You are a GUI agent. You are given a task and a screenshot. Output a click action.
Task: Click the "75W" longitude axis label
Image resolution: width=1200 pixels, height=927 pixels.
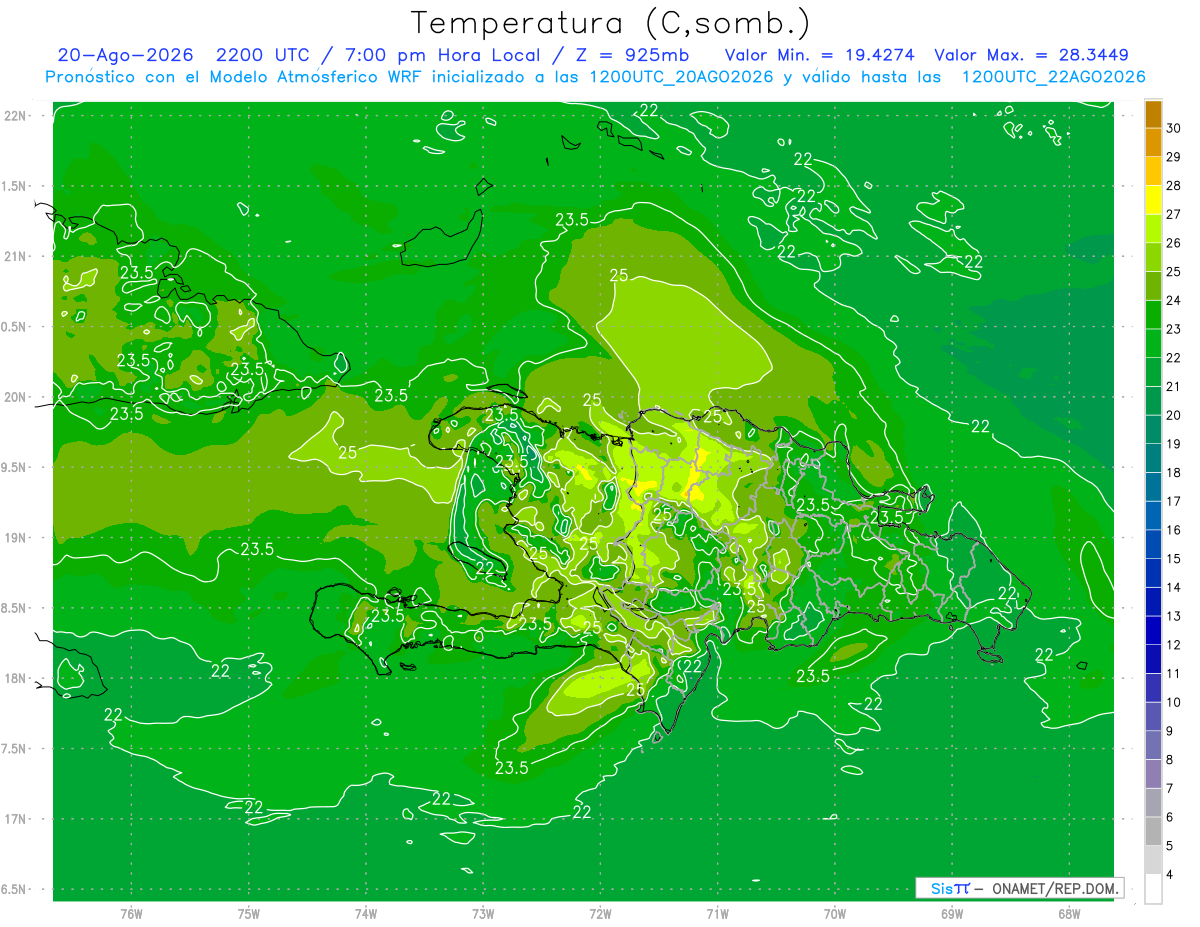point(249,914)
